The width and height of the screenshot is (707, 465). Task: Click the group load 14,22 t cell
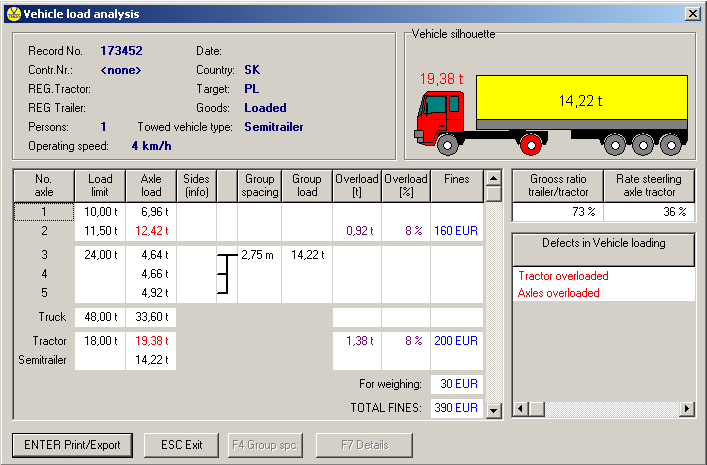pos(308,255)
